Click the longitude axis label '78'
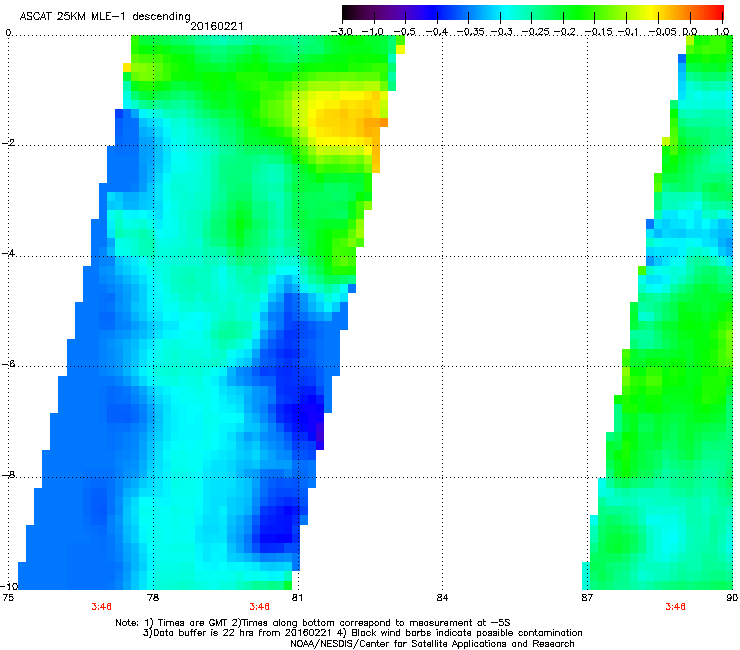The width and height of the screenshot is (740, 650). (153, 598)
